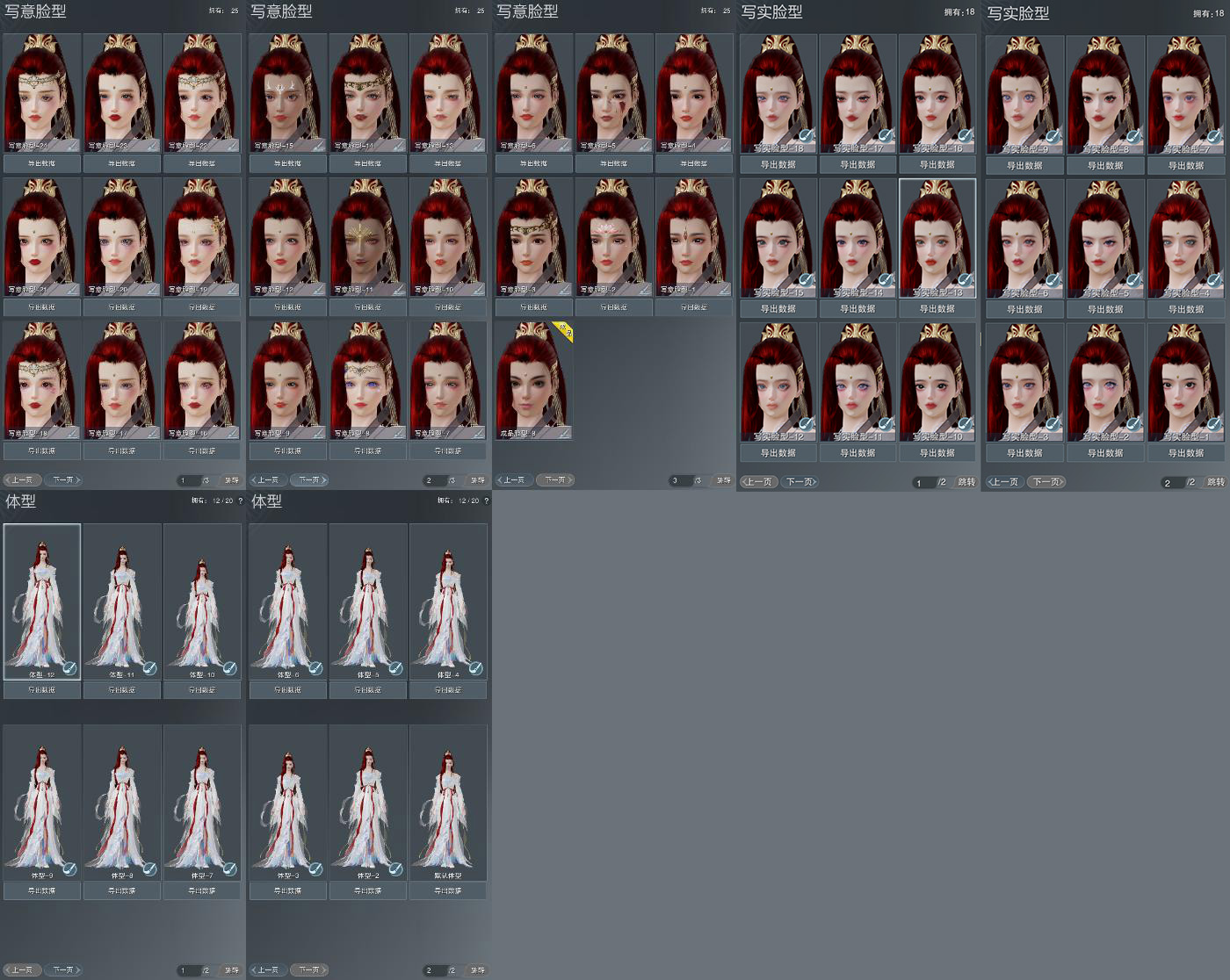Click 导出数据 under 写实脸型-1
The width and height of the screenshot is (1230, 980).
(x=1185, y=453)
